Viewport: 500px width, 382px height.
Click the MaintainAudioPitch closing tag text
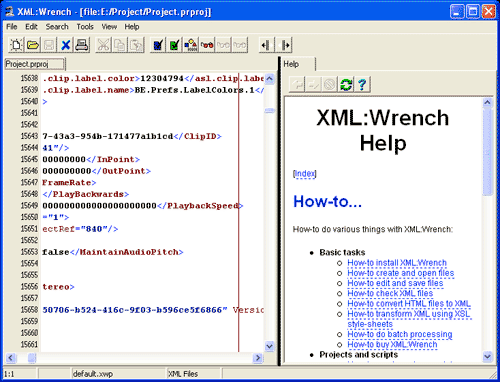[x=126, y=252]
